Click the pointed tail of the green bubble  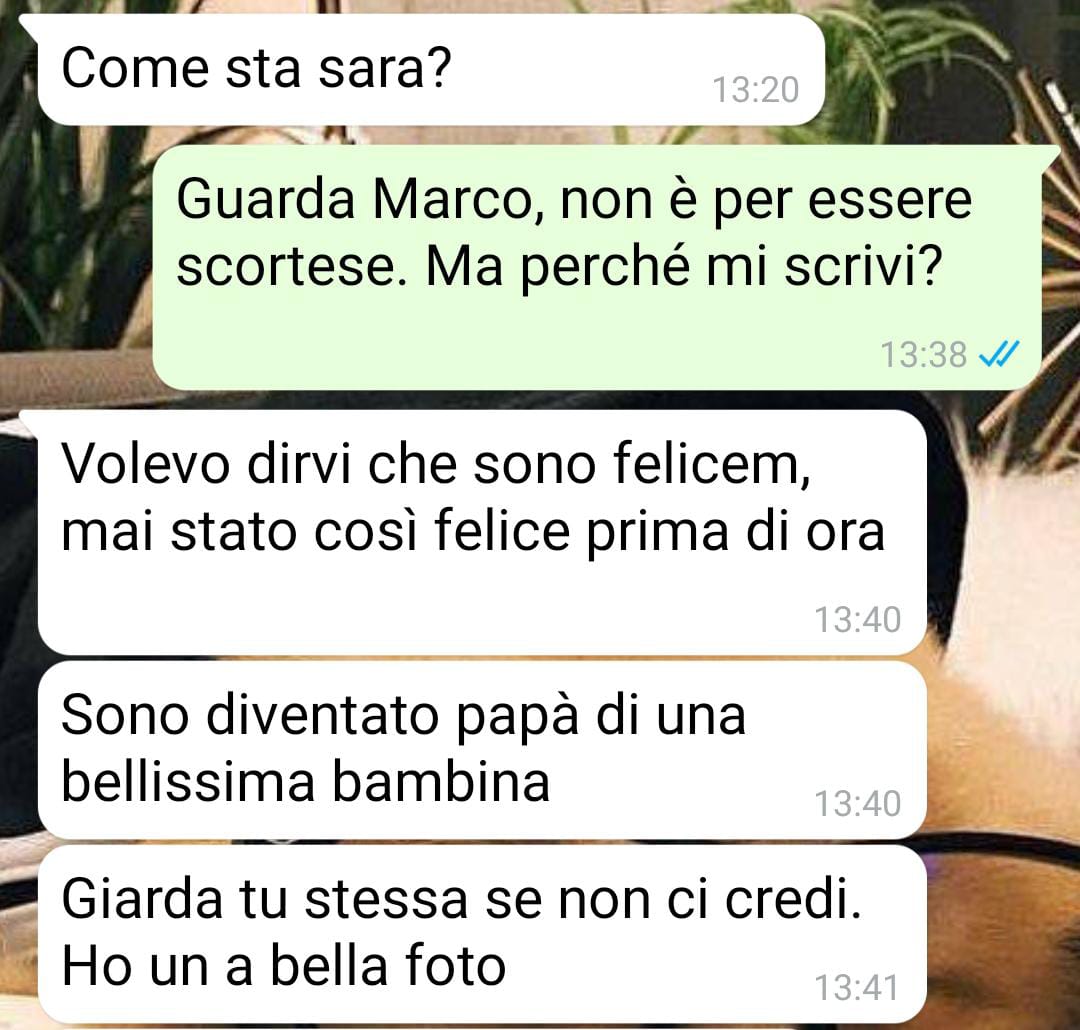click(1050, 156)
